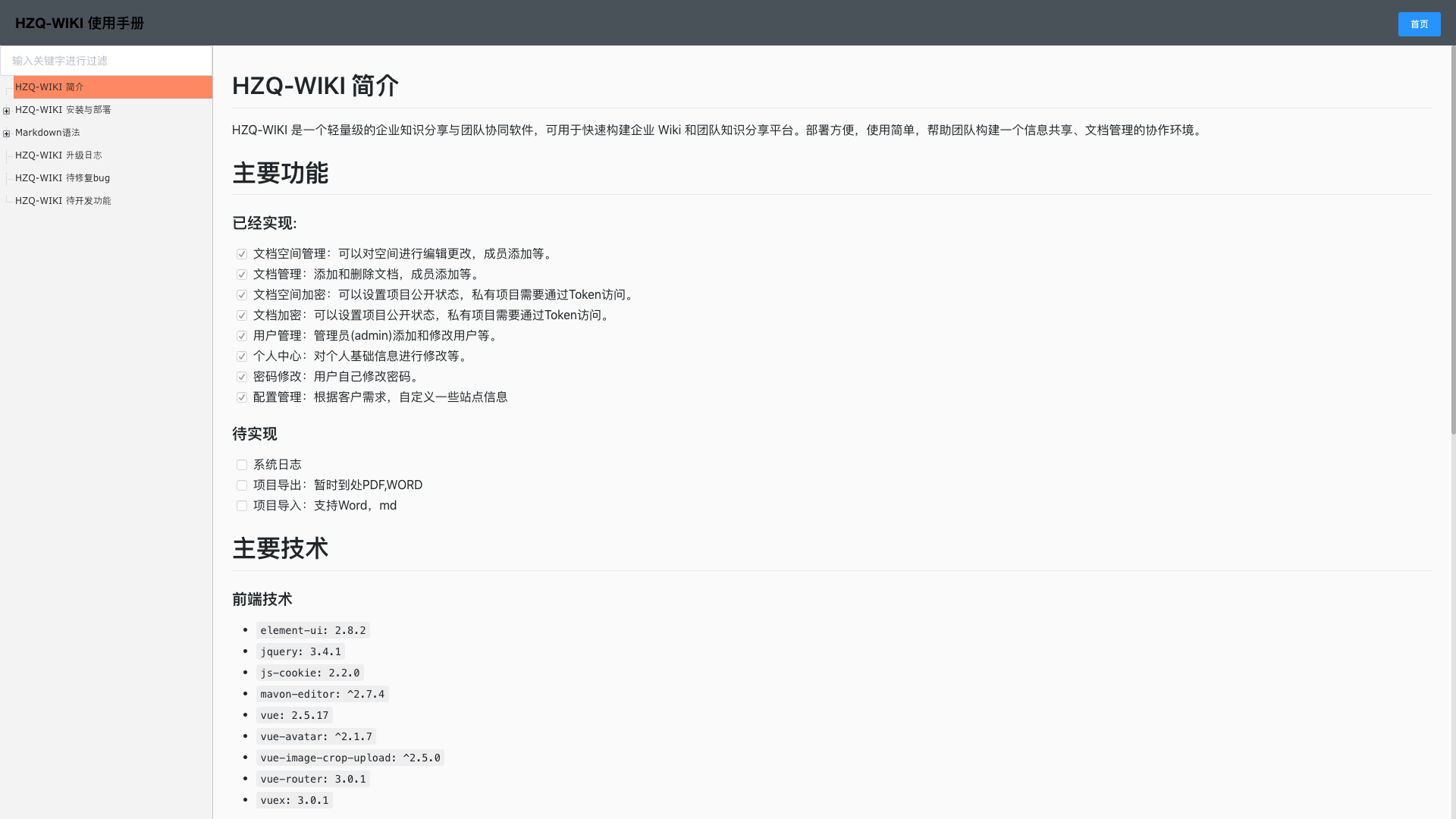Toggle the 文档空间加密 checkbox
1456x819 pixels.
242,295
